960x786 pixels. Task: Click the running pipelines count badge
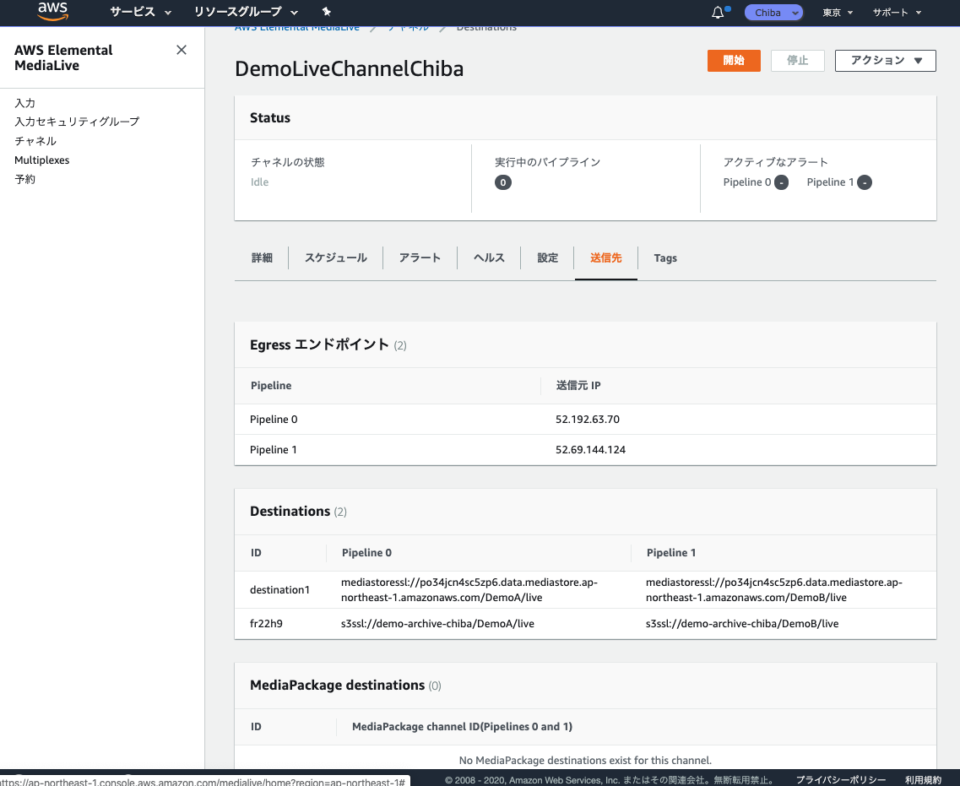pyautogui.click(x=503, y=182)
